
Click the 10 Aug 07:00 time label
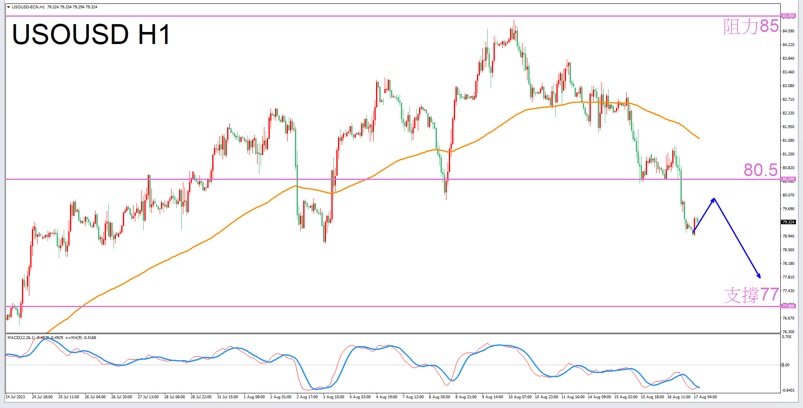click(x=520, y=397)
